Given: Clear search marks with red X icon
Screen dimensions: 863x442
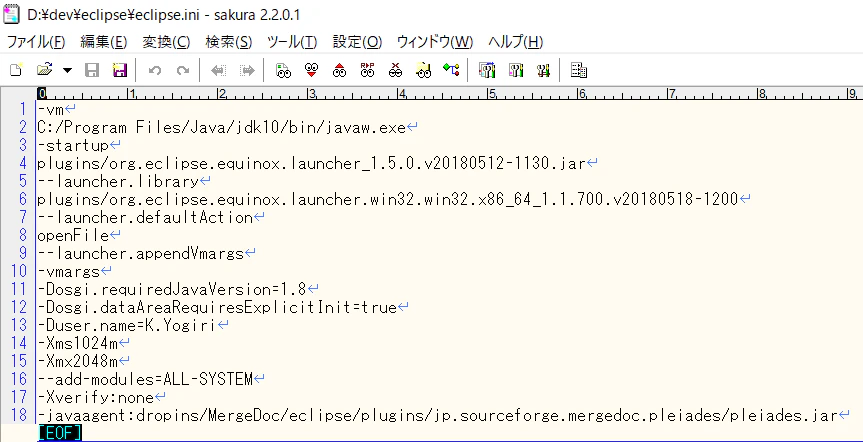Looking at the screenshot, I should [395, 70].
